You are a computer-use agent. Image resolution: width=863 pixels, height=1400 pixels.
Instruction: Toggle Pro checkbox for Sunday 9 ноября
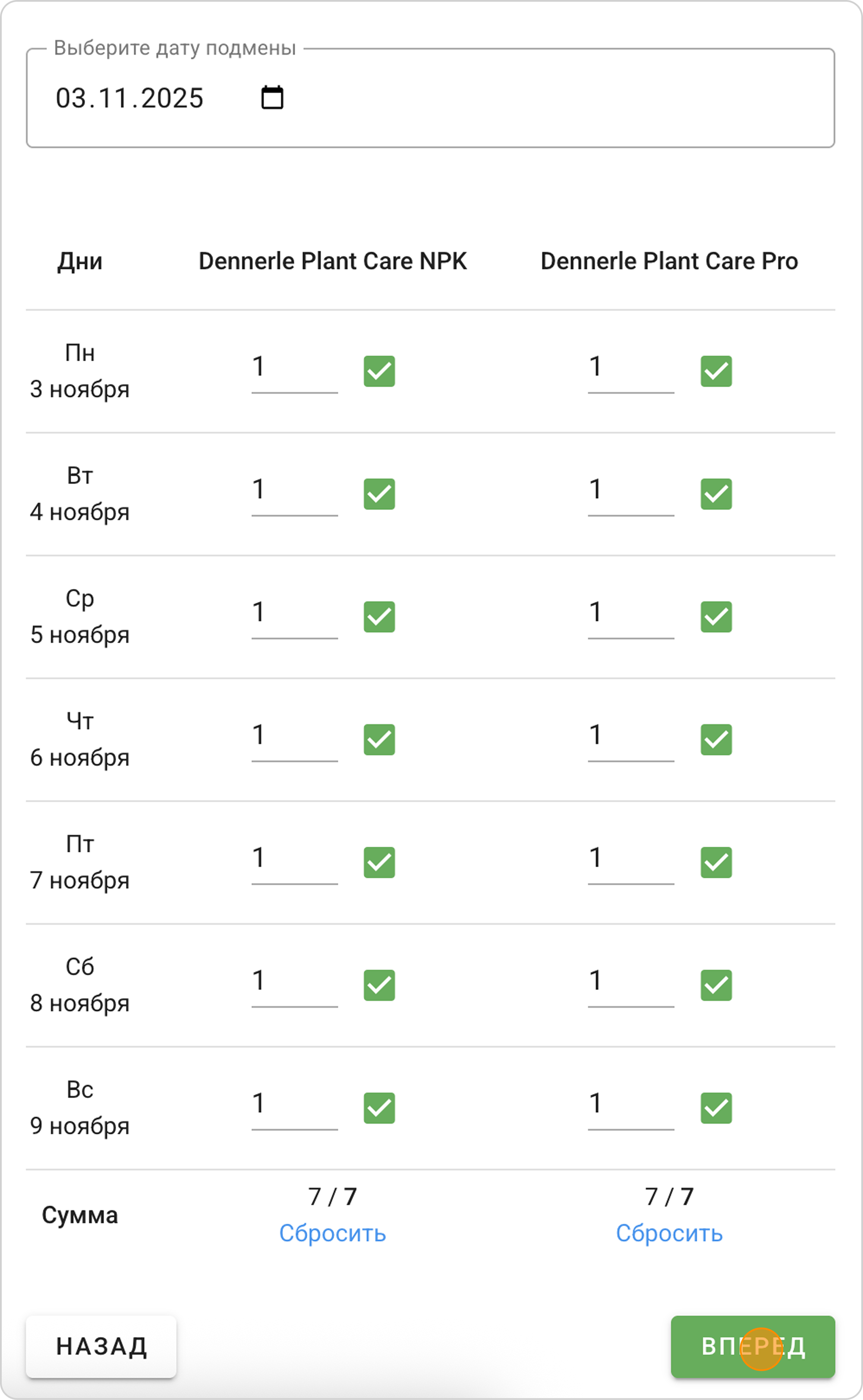coord(716,1107)
